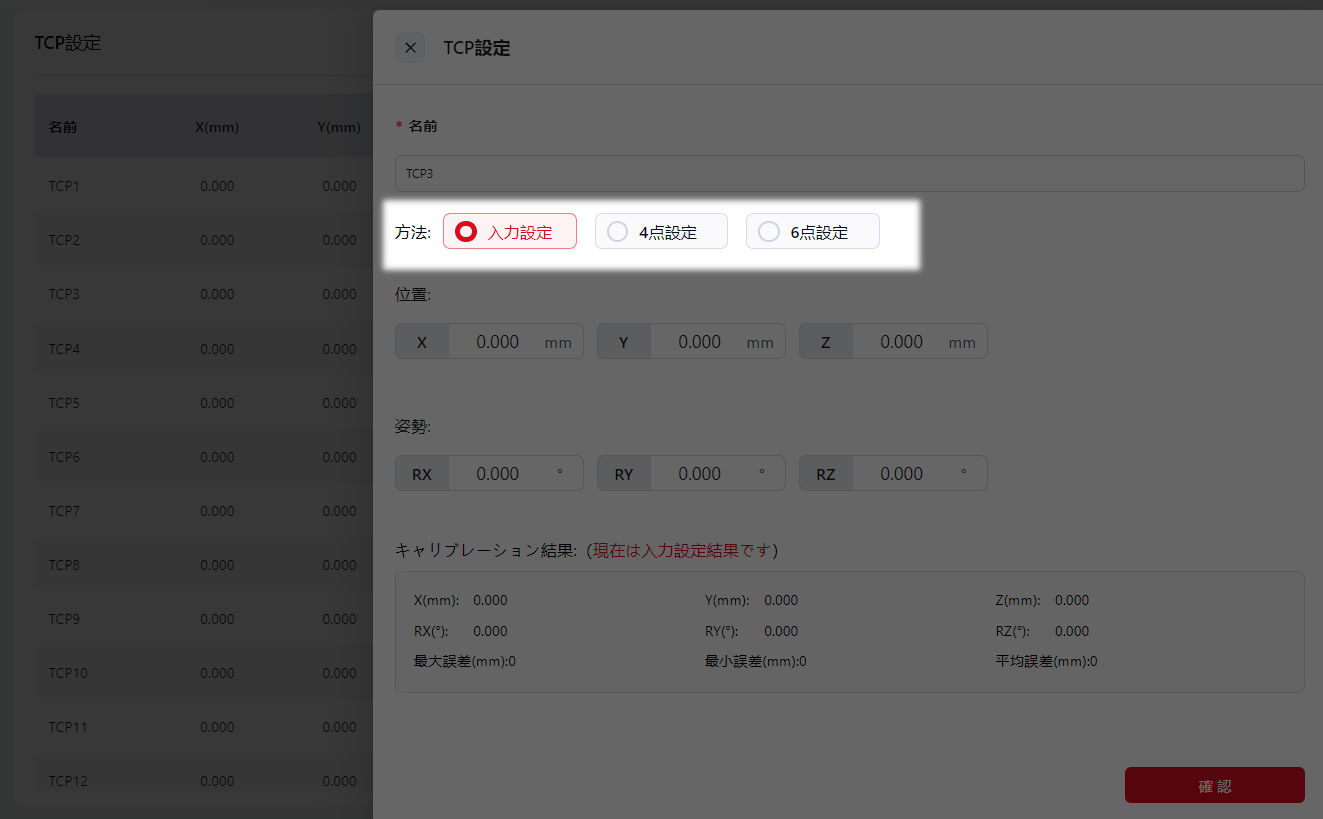Click the RY orientation input field
Screen dimensions: 1323x819
point(699,474)
